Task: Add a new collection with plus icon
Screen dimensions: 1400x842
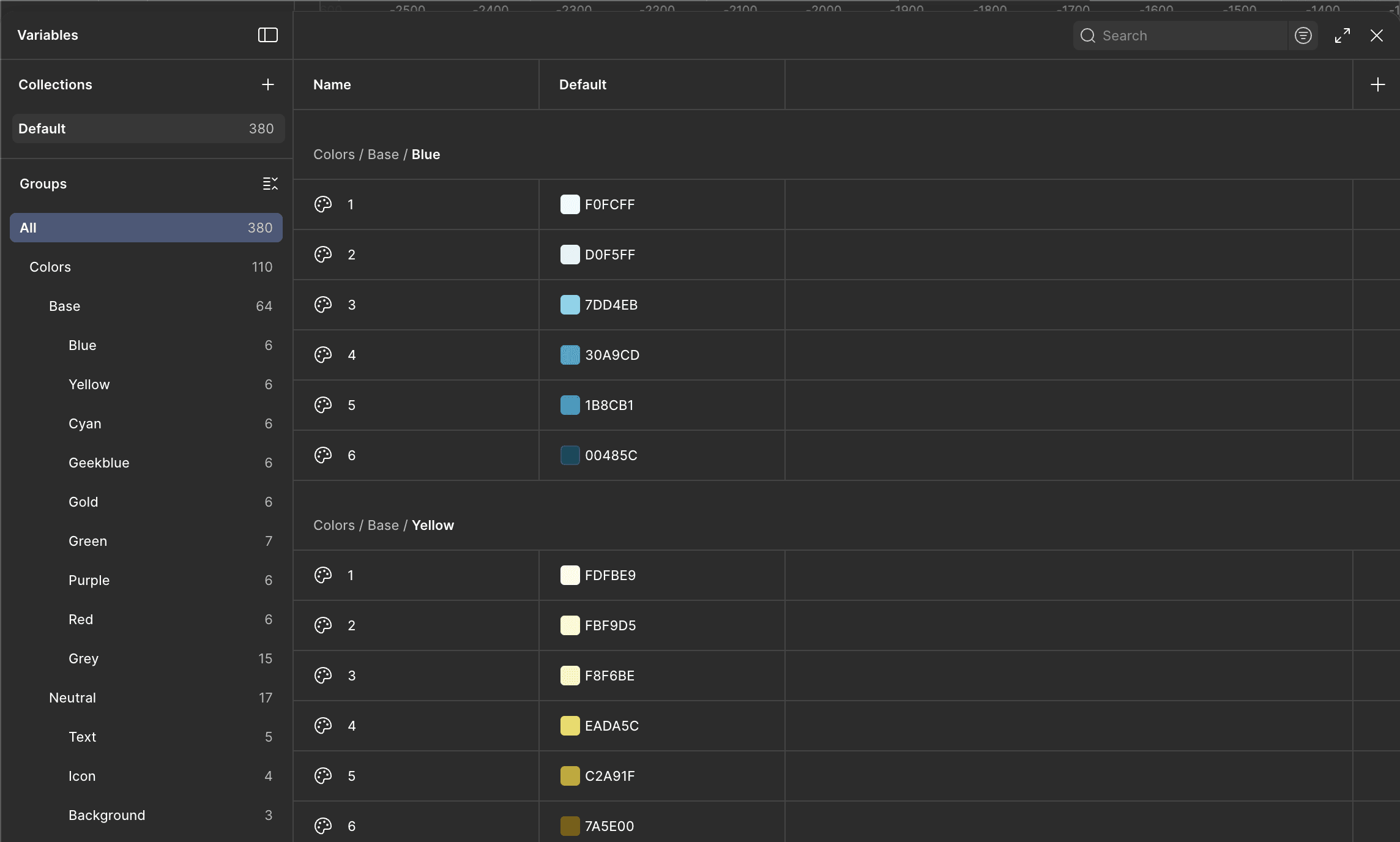Action: (267, 84)
